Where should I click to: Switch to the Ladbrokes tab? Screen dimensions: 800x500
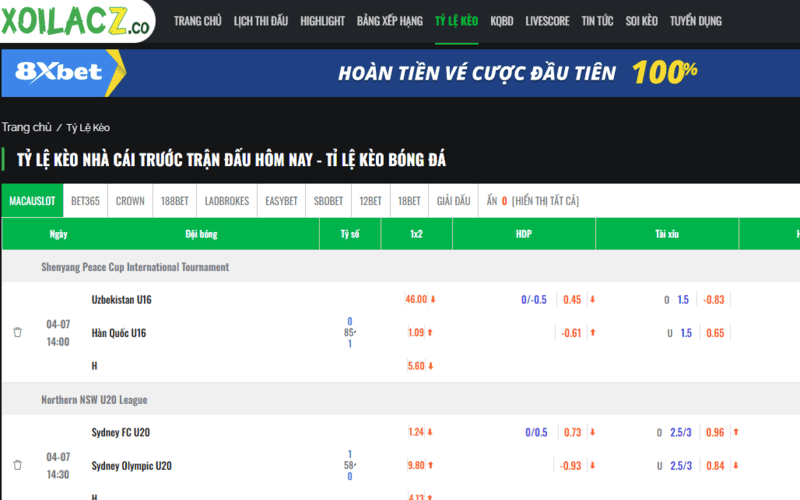(227, 201)
